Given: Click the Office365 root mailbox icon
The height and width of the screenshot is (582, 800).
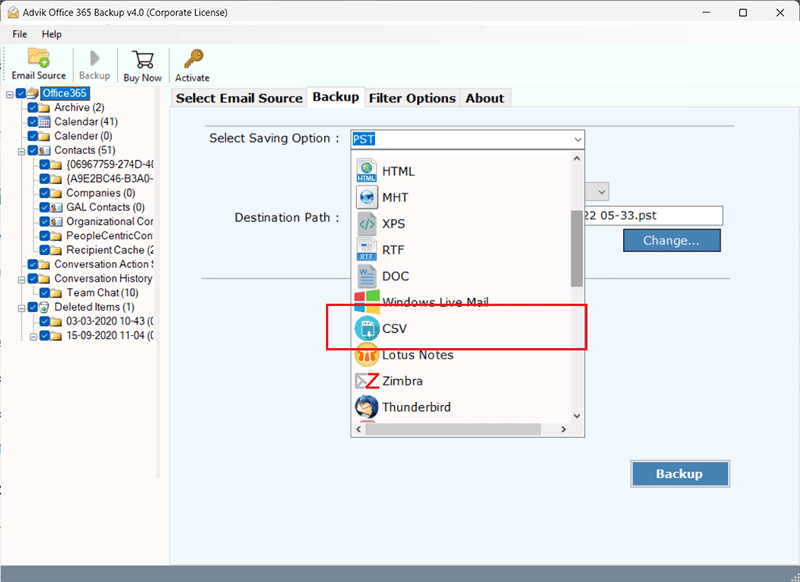Looking at the screenshot, I should [x=33, y=93].
